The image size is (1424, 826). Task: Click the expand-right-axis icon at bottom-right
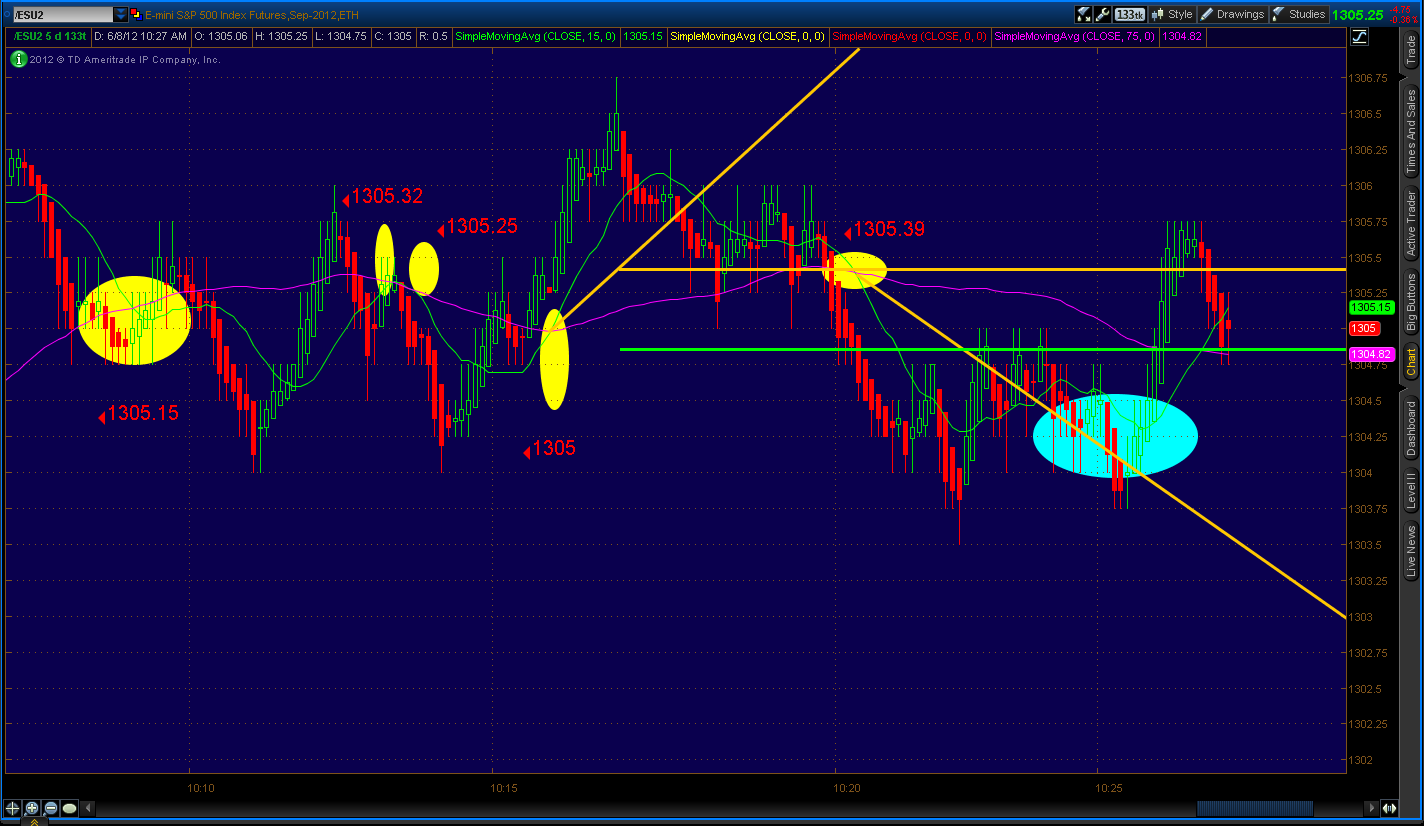click(x=1390, y=808)
